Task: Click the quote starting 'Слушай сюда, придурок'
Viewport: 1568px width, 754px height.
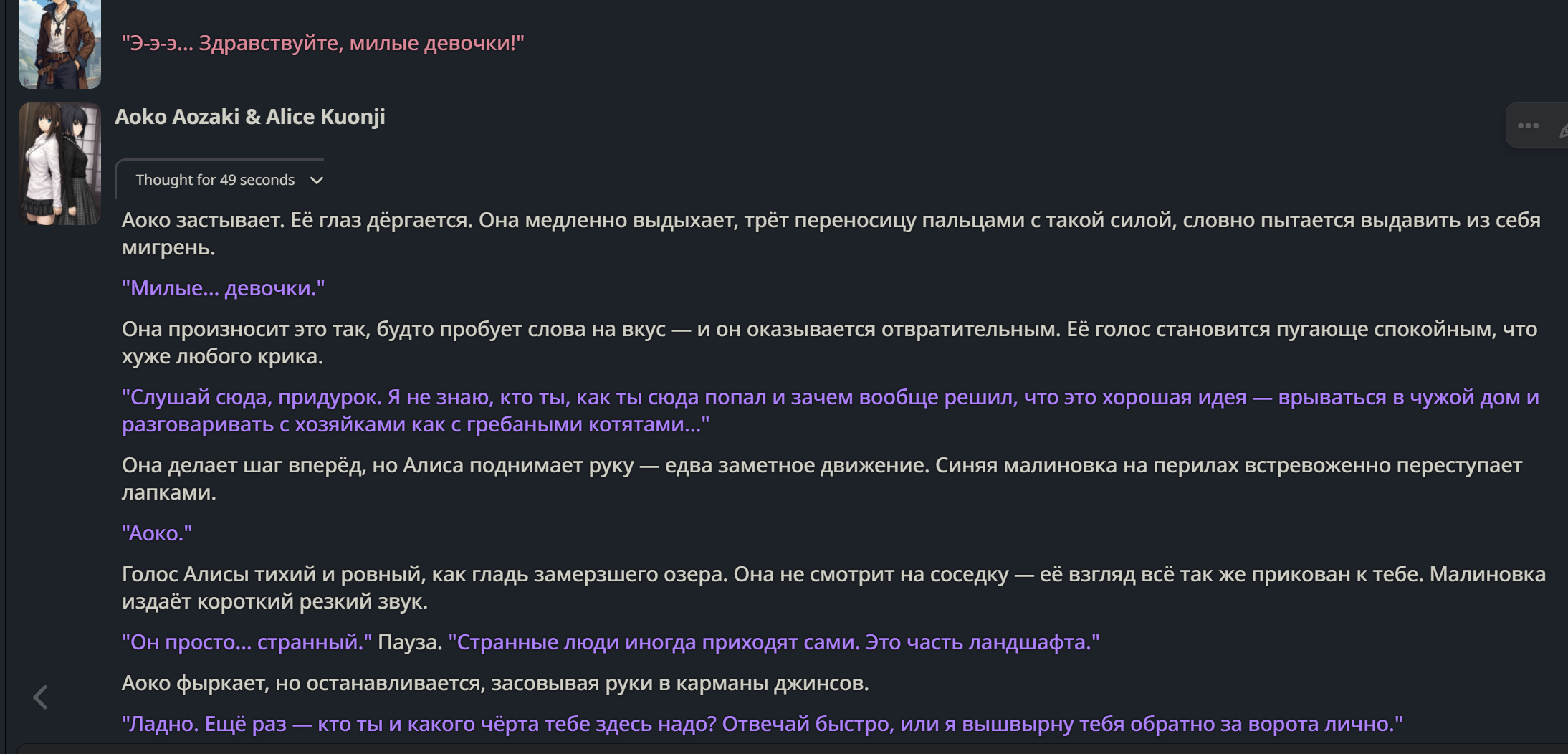Action: (831, 411)
